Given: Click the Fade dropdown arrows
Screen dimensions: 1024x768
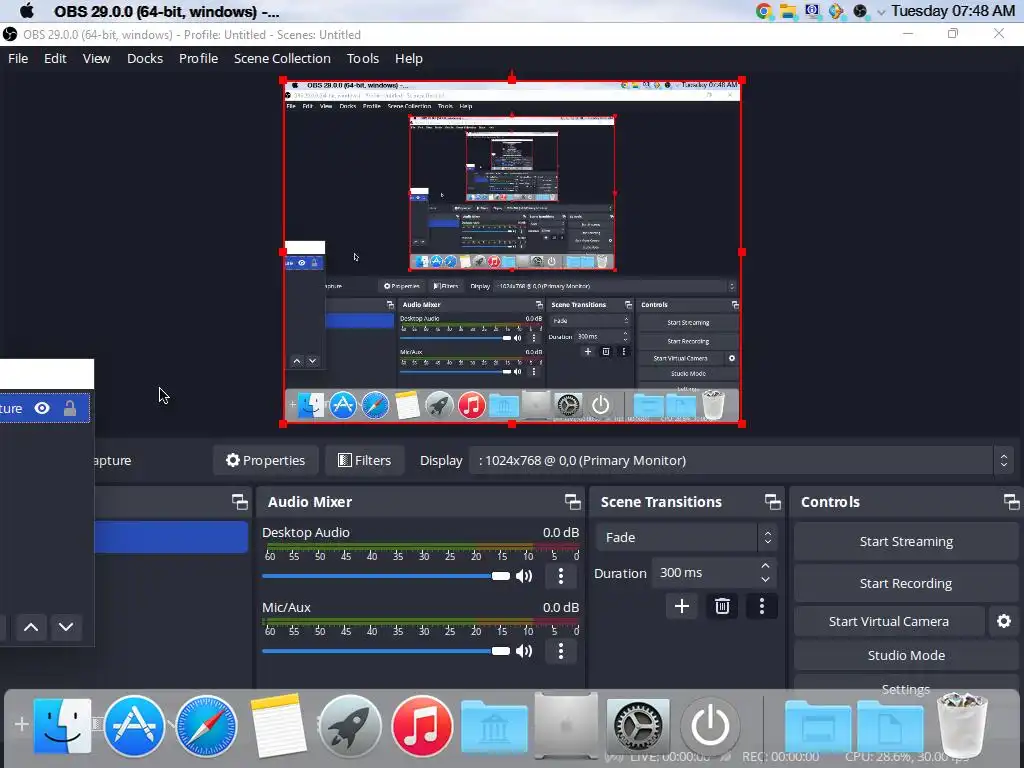Looking at the screenshot, I should coord(768,537).
